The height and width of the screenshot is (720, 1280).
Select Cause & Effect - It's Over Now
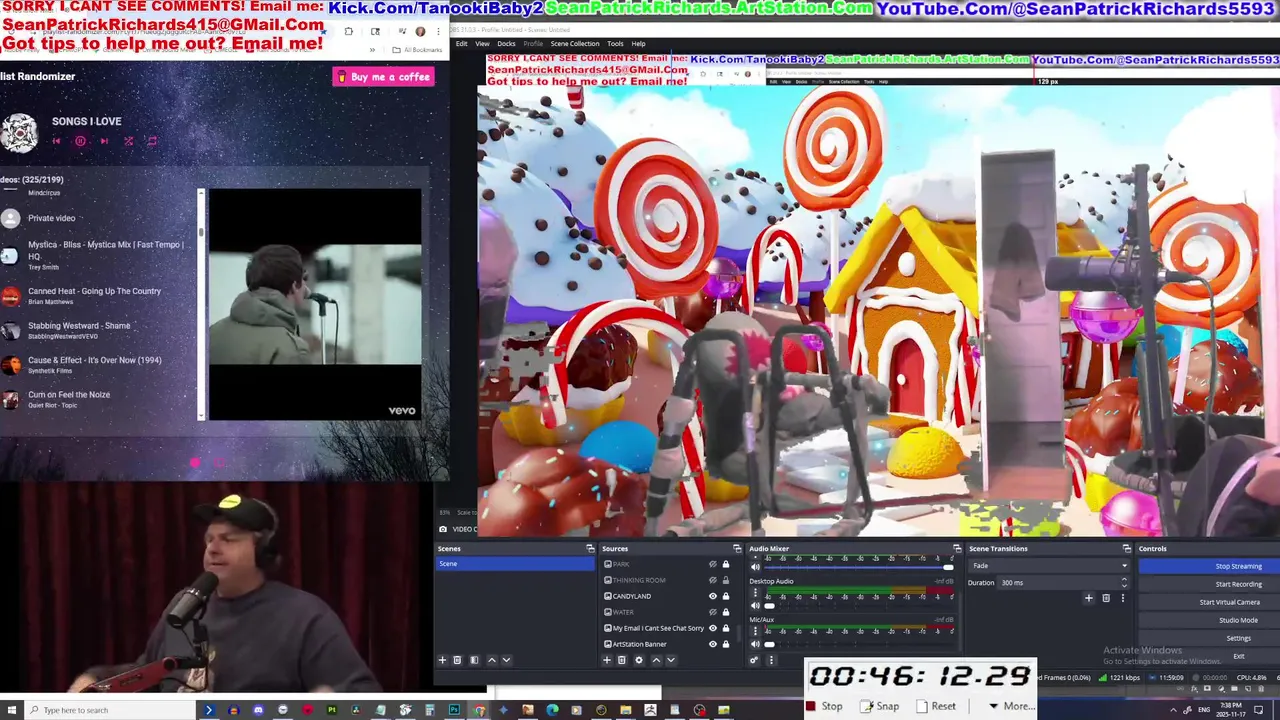(94, 364)
